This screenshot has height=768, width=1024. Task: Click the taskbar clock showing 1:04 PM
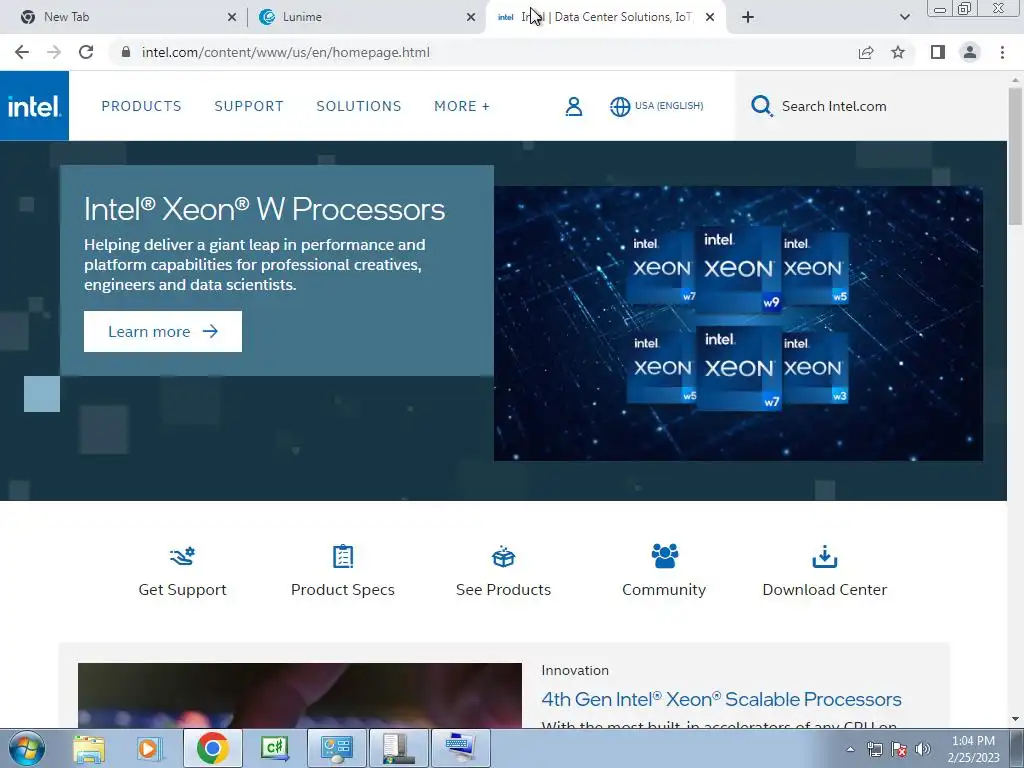click(x=973, y=749)
